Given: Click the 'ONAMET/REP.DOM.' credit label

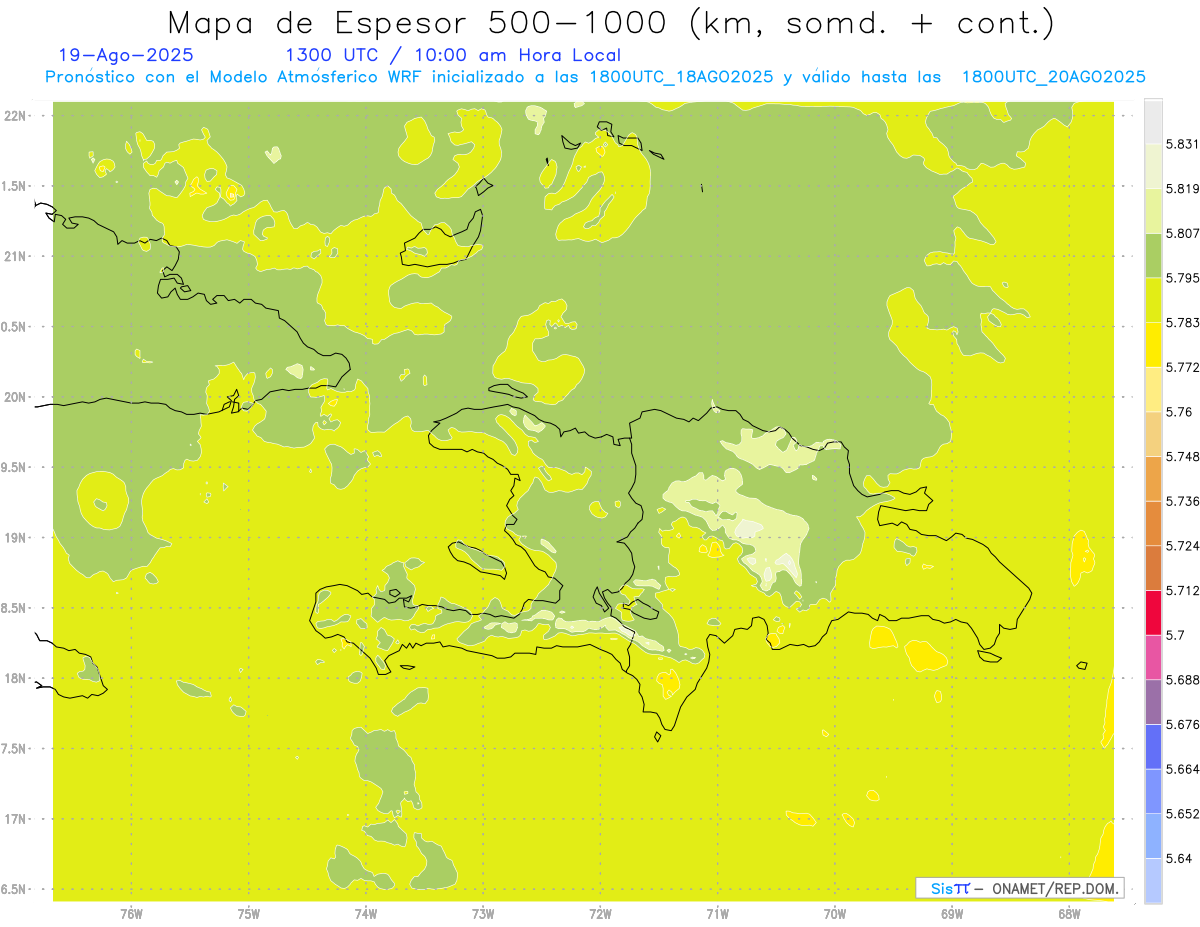Looking at the screenshot, I should click(x=1054, y=888).
